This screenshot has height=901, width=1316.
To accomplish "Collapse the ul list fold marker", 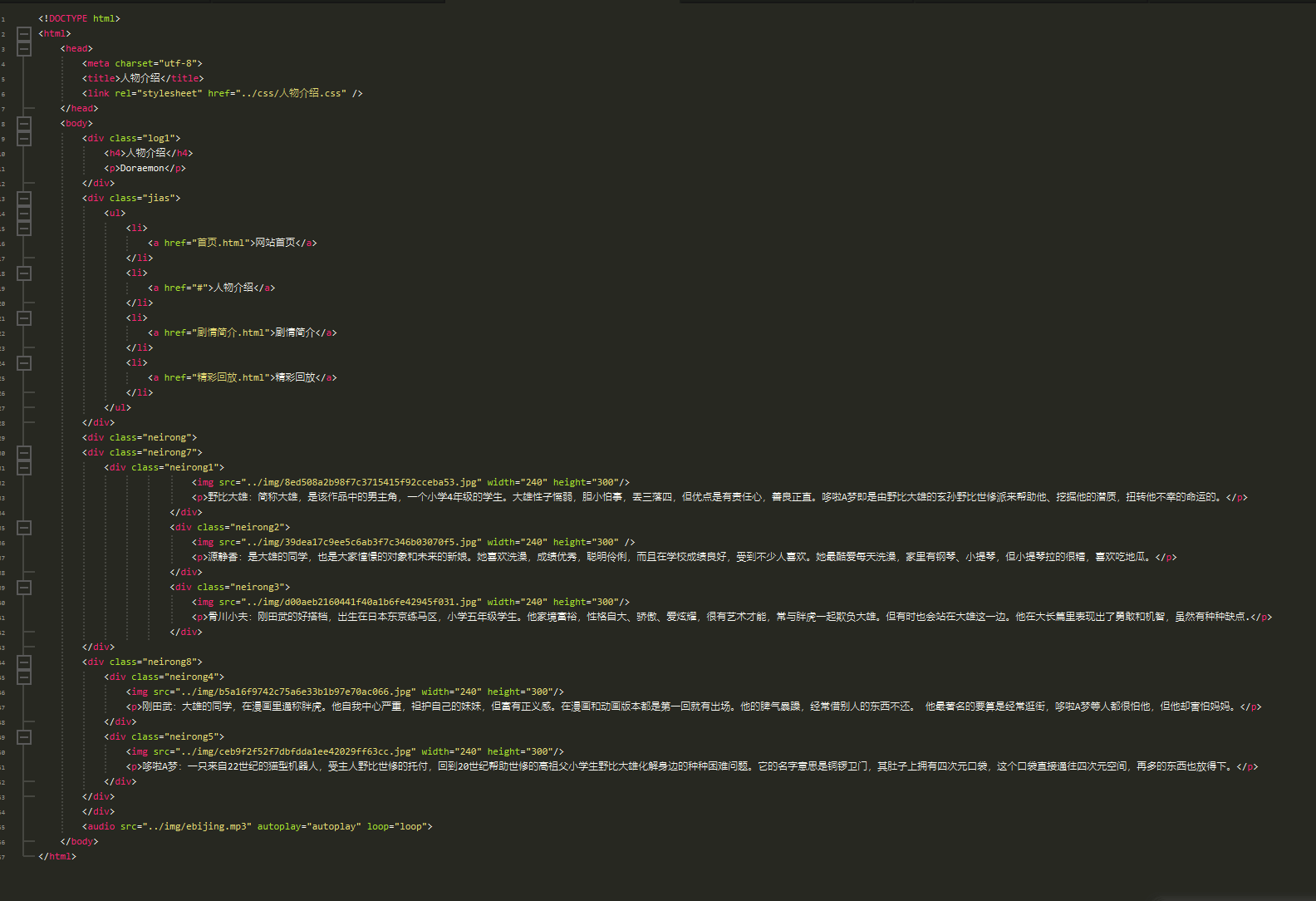I will tap(24, 214).
